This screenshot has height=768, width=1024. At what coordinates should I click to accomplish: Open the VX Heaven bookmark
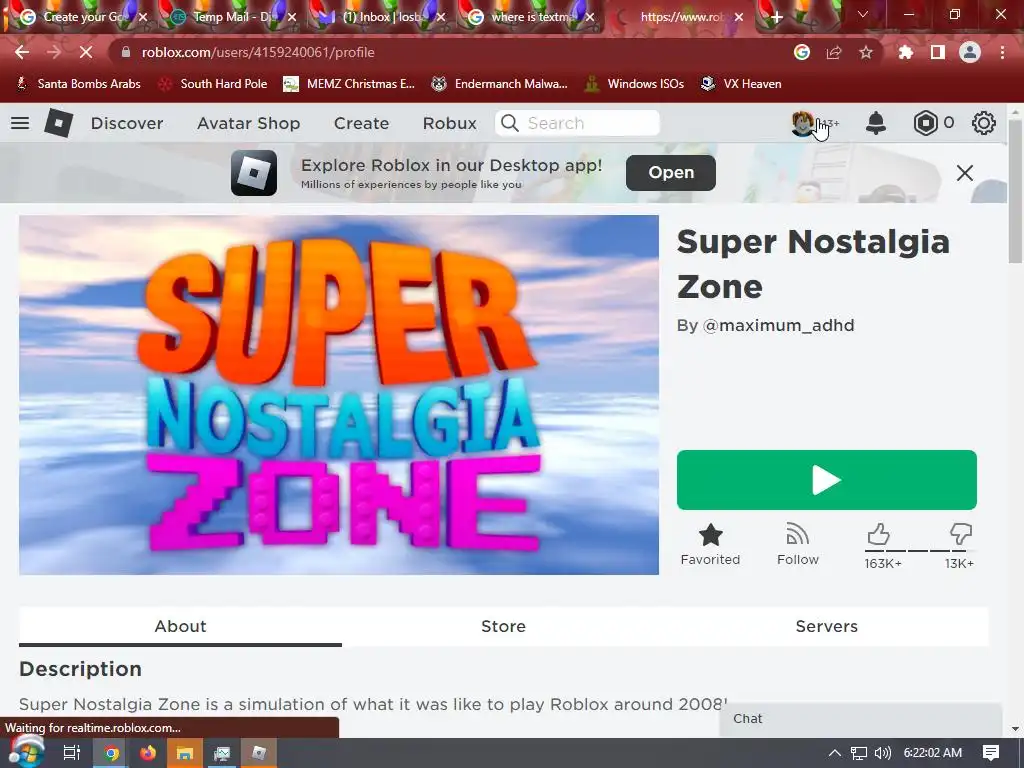click(741, 84)
